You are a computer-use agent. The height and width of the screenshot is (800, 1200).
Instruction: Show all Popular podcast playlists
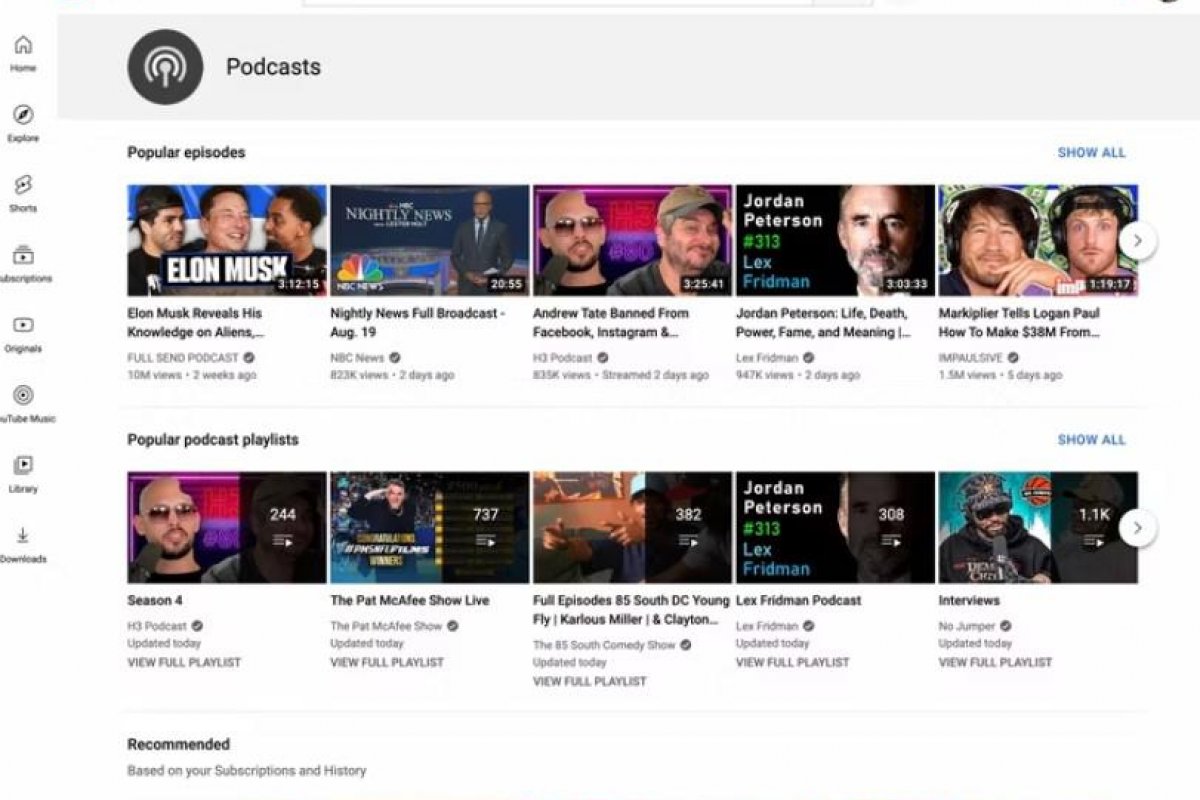pos(1094,439)
